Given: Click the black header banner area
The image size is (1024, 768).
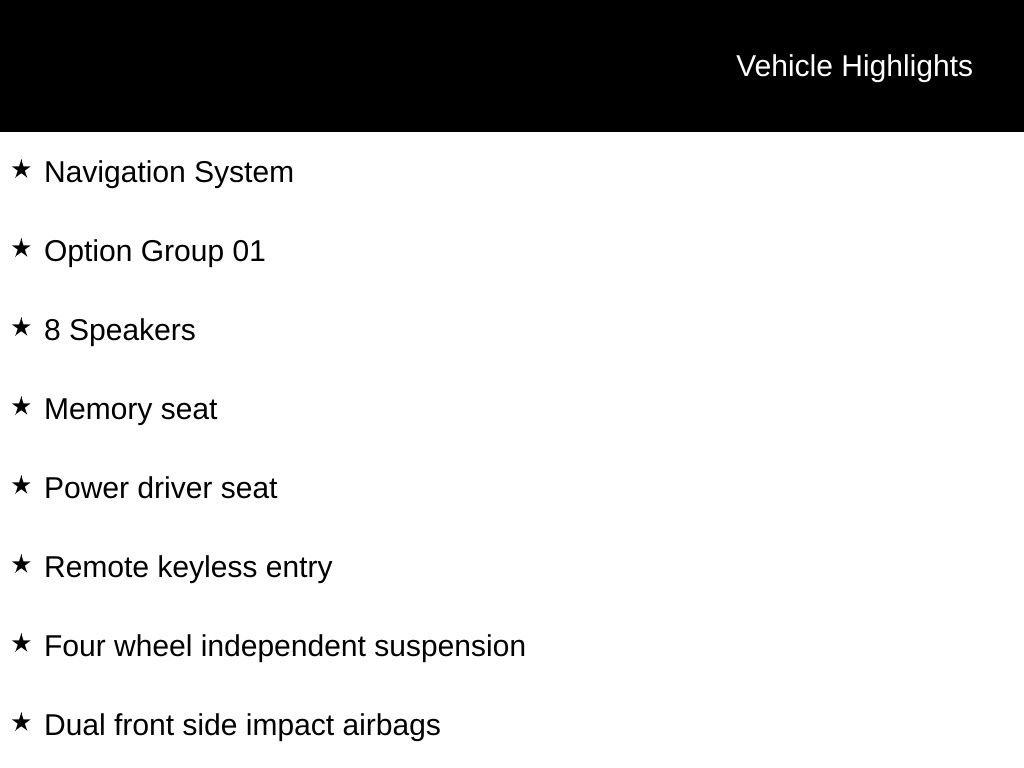Looking at the screenshot, I should coord(512,66).
